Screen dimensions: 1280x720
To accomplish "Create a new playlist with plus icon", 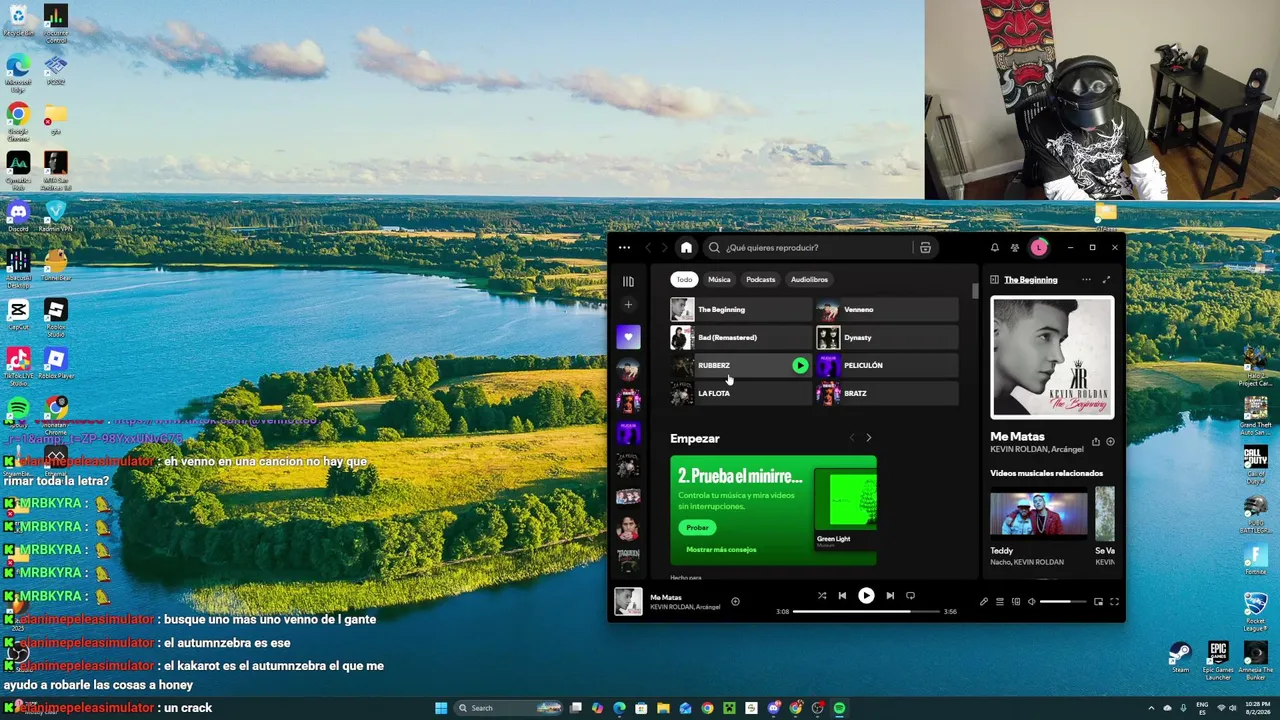I will [628, 305].
